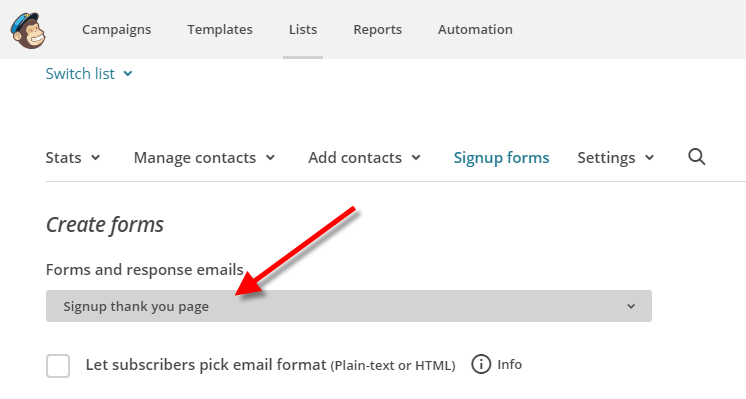Open the Signup forms link
The height and width of the screenshot is (399, 746).
click(x=501, y=157)
